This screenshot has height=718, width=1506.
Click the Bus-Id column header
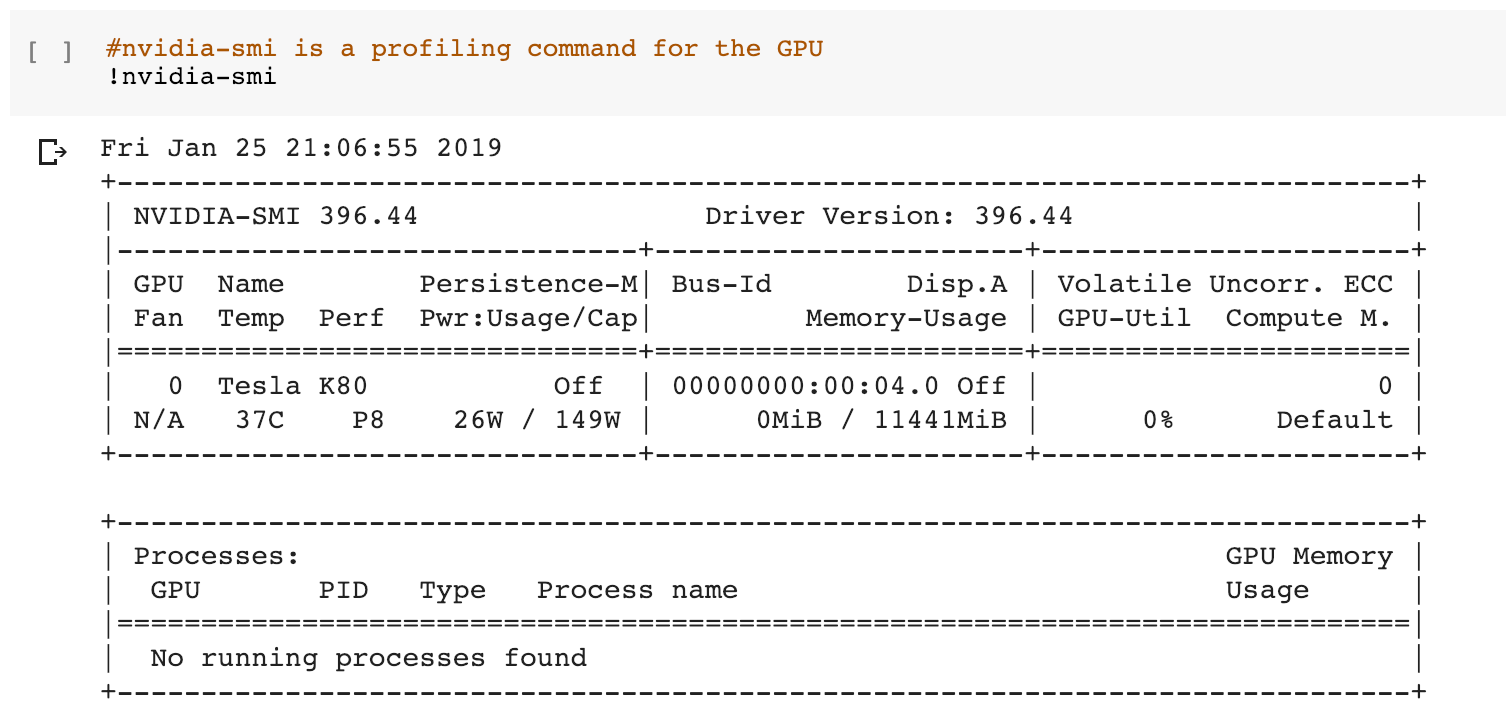(721, 284)
